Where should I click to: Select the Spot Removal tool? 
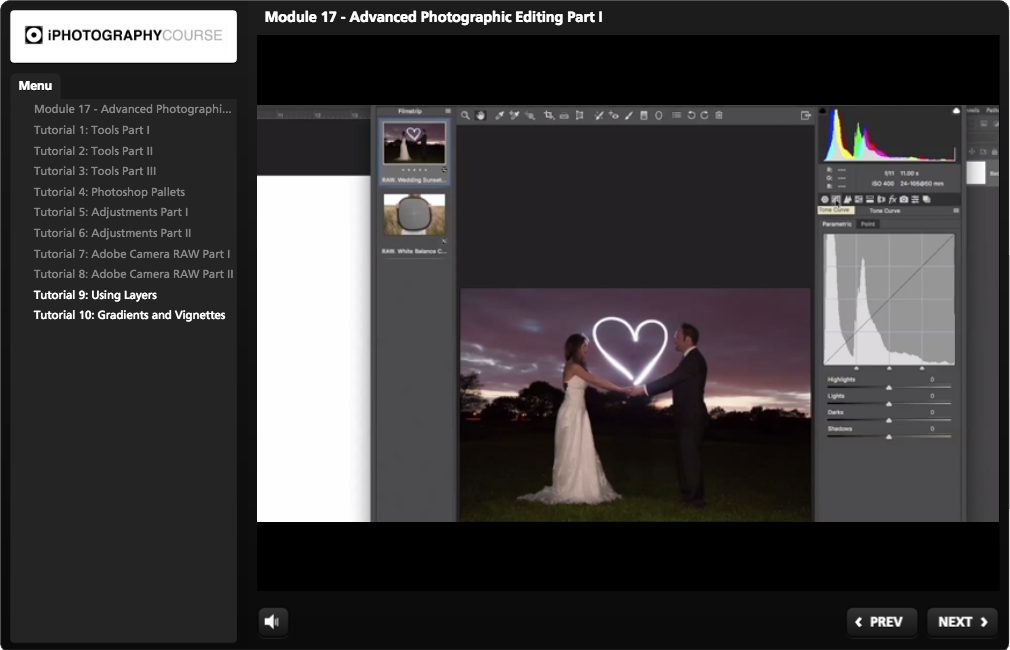[598, 115]
